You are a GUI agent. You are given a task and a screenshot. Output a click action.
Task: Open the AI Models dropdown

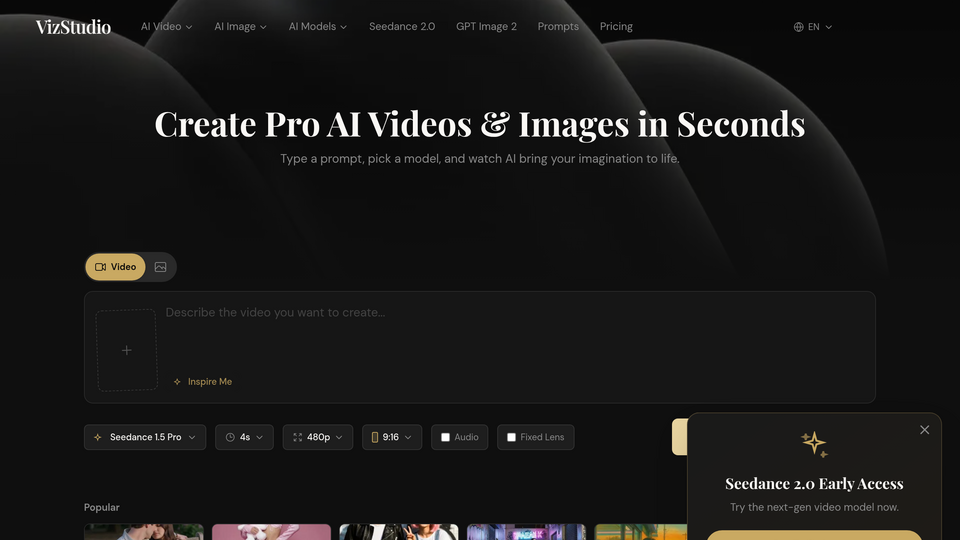[318, 26]
